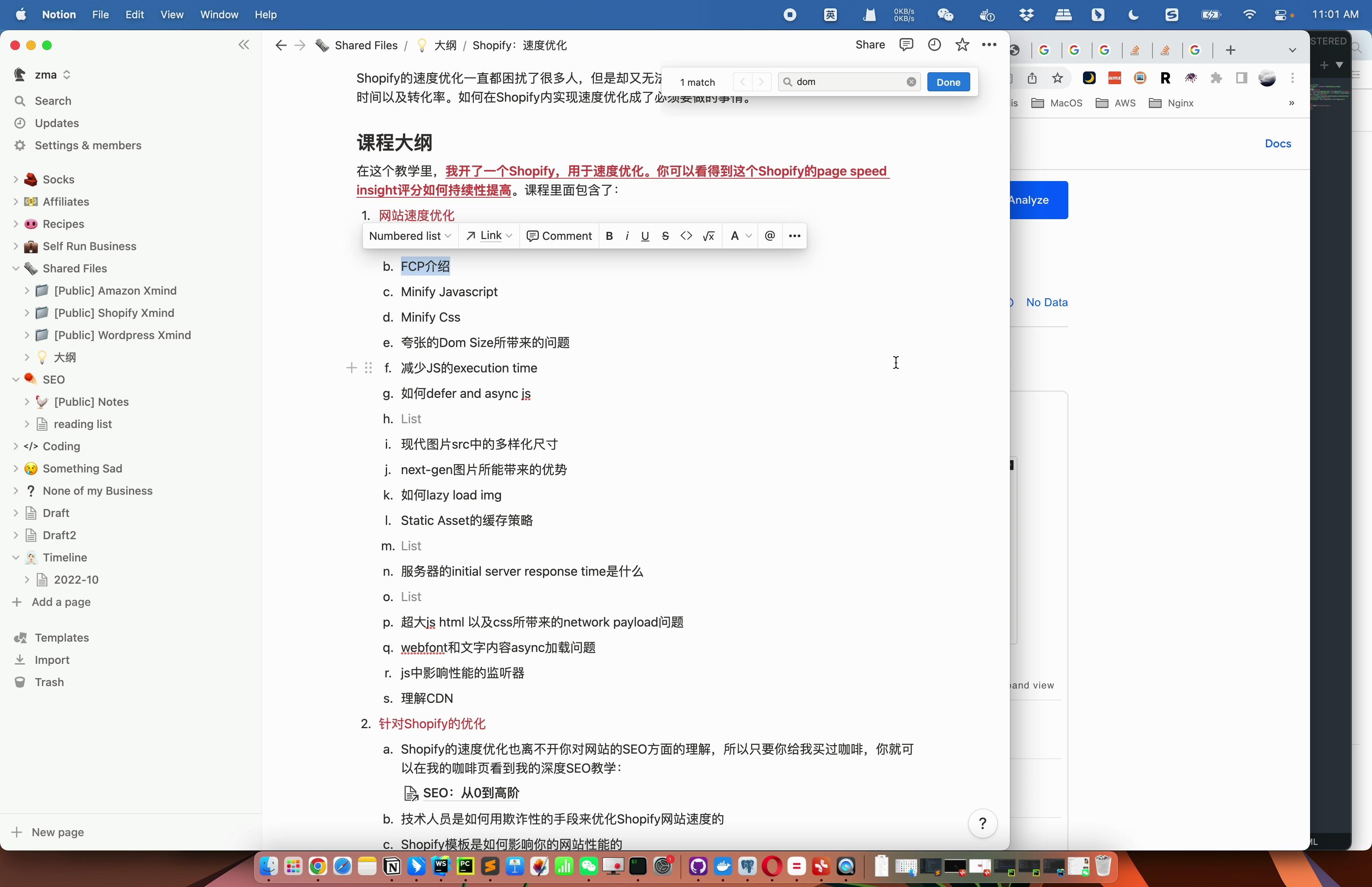Favorite this page with the star icon
Viewport: 1372px width, 887px height.
pyautogui.click(x=962, y=45)
